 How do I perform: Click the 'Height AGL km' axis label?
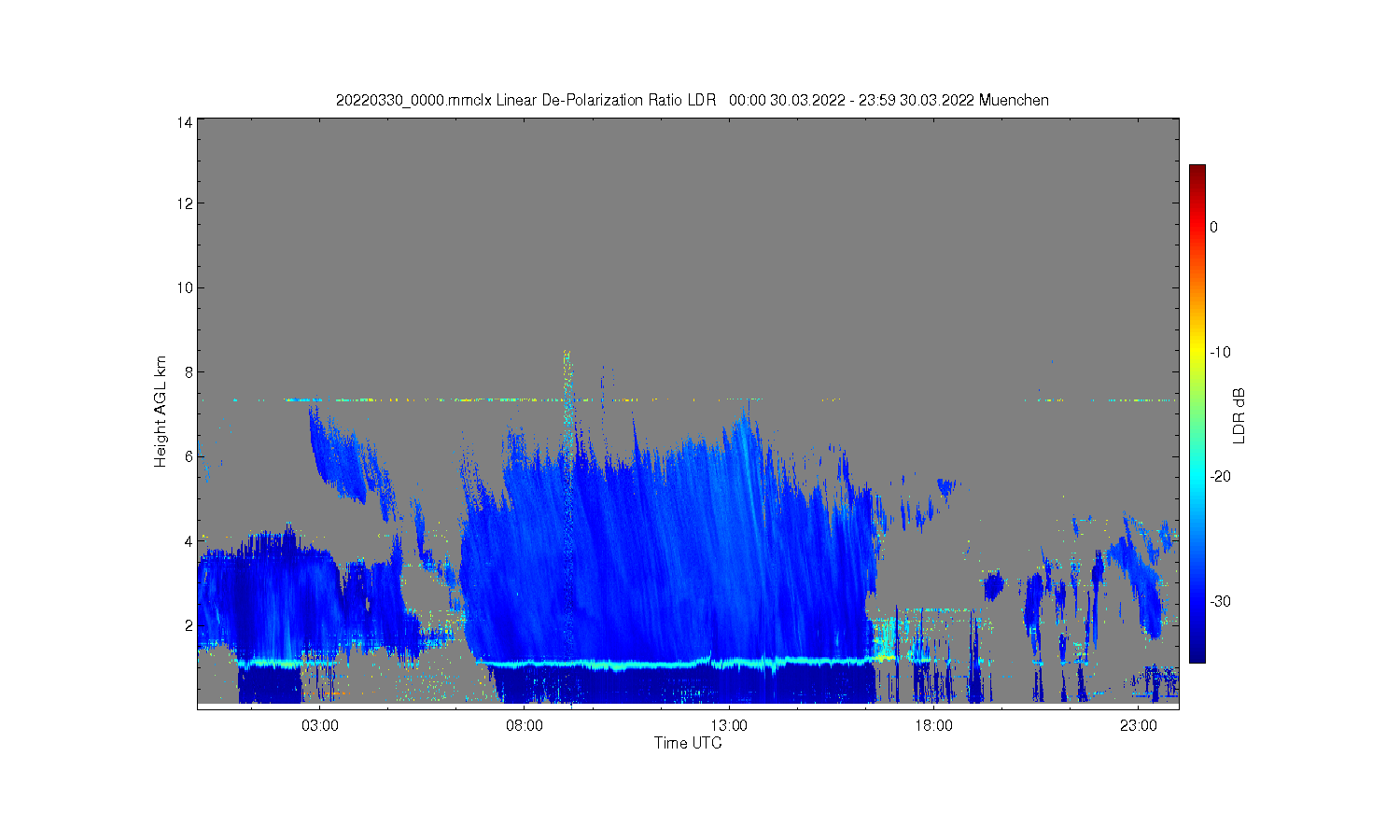[161, 412]
